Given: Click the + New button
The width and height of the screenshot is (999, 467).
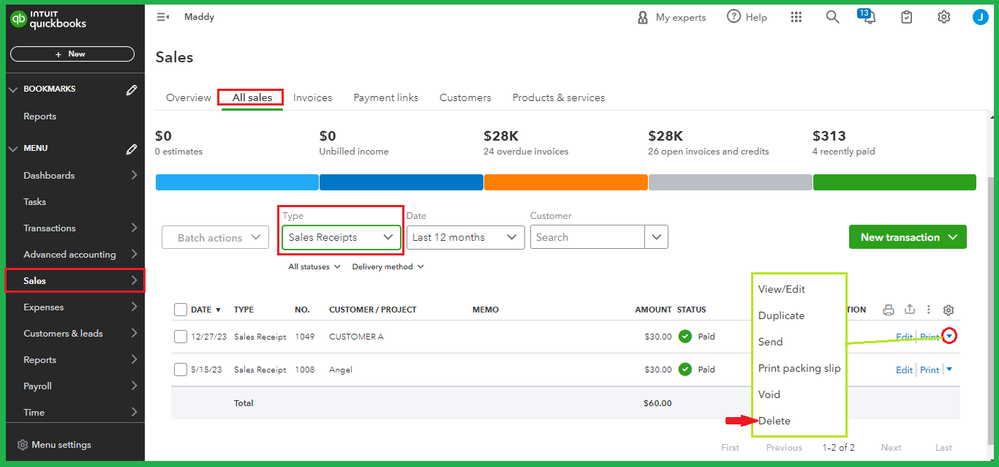Looking at the screenshot, I should tap(72, 54).
